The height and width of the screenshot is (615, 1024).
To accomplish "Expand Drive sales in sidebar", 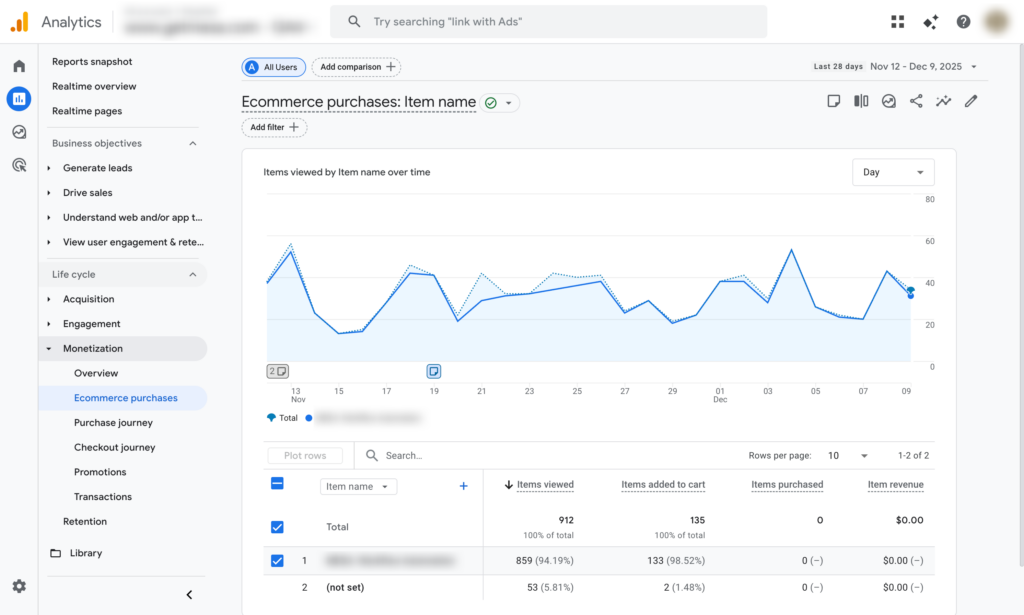I will click(49, 193).
